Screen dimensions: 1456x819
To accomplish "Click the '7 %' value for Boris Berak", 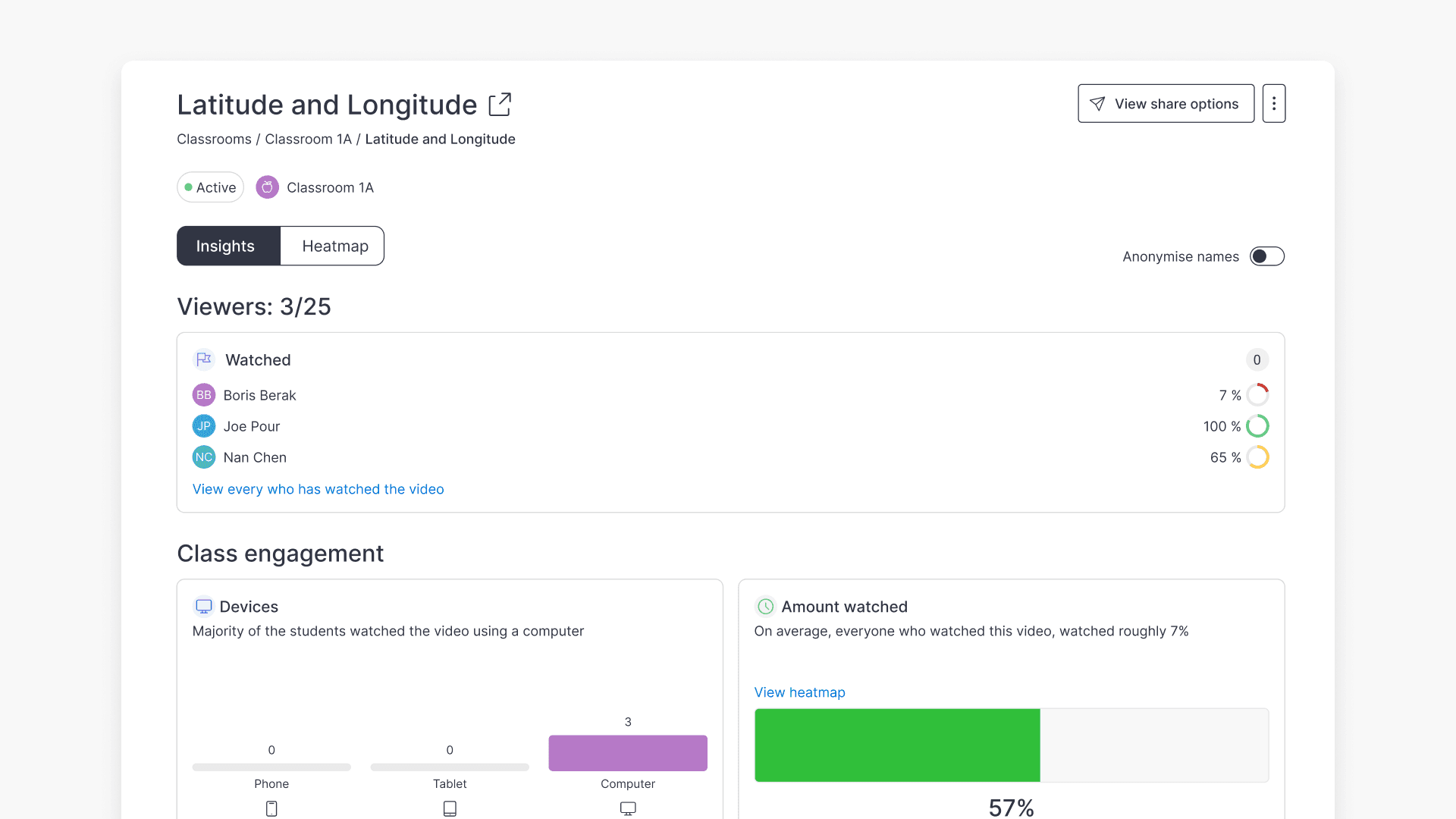I will click(x=1230, y=395).
